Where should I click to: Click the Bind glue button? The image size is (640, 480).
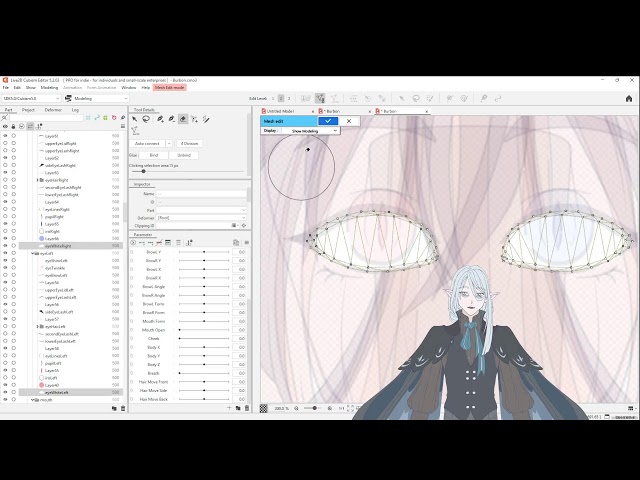coord(153,155)
